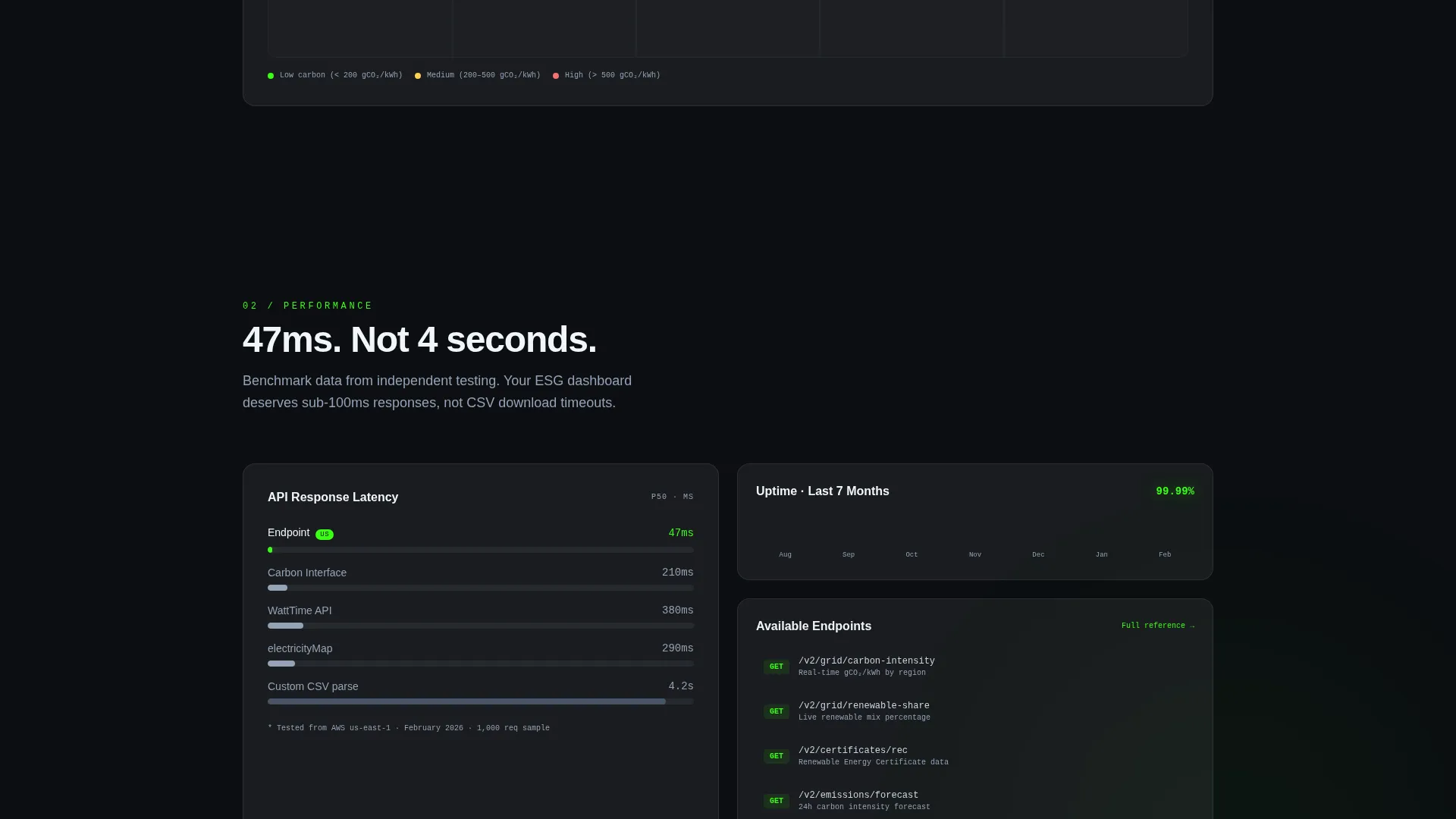Click the WattTime API row label
The height and width of the screenshot is (819, 1456).
[x=300, y=610]
